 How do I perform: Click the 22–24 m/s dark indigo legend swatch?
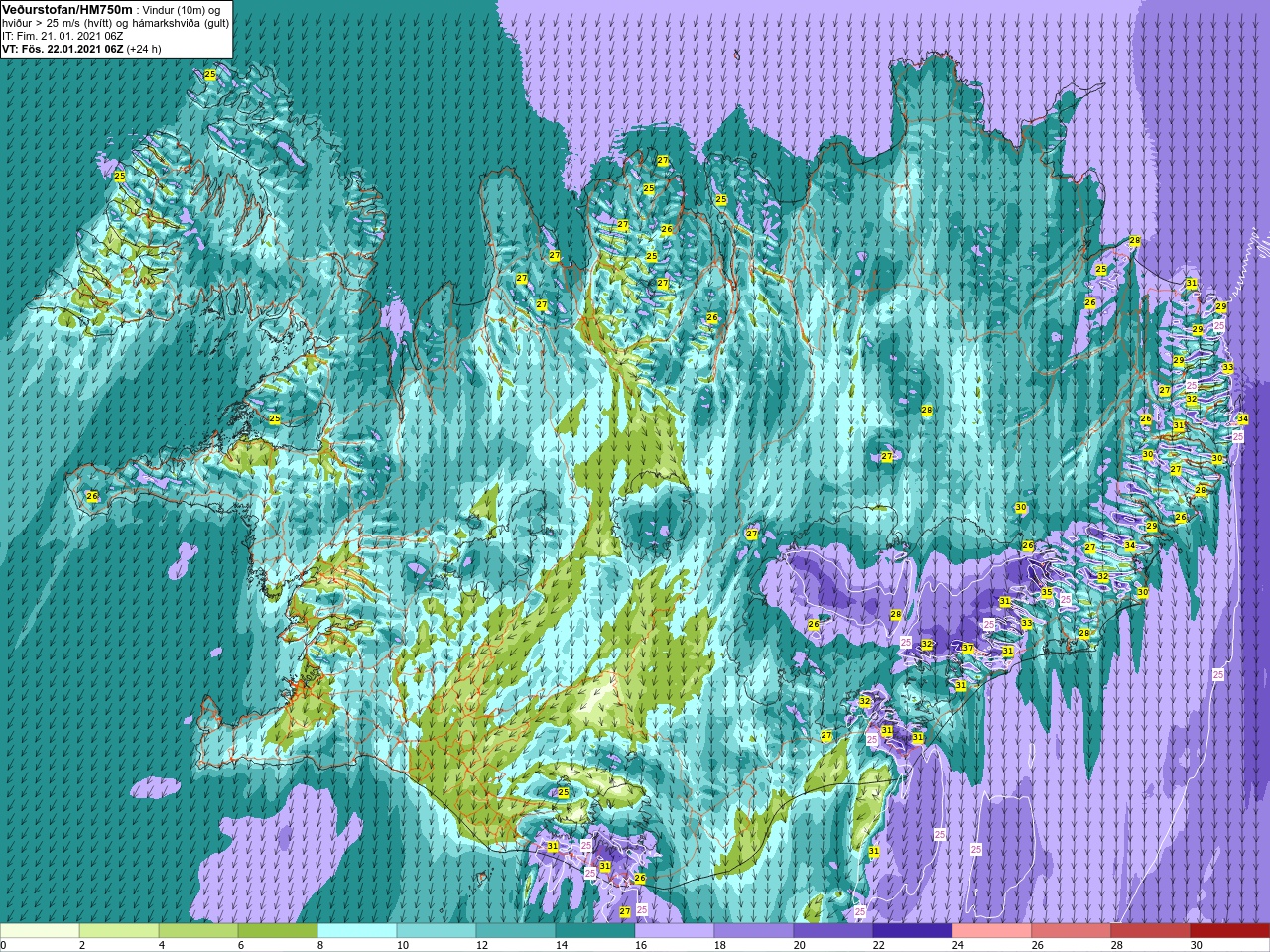(913, 931)
